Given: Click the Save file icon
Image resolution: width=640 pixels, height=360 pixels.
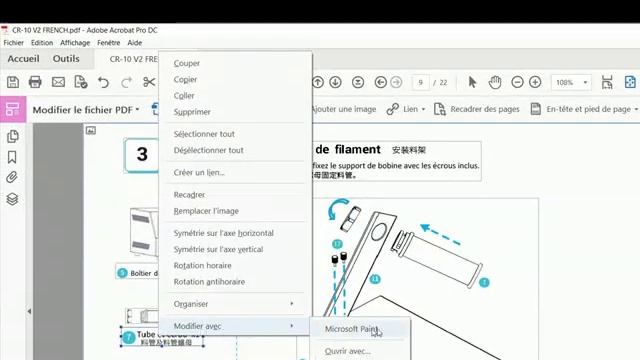Looking at the screenshot, I should coord(13,82).
